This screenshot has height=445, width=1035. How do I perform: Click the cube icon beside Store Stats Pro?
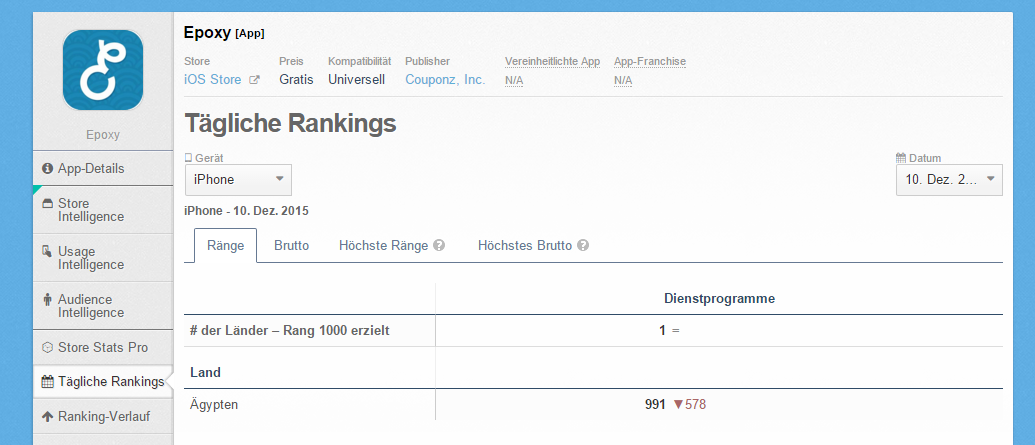[x=48, y=347]
